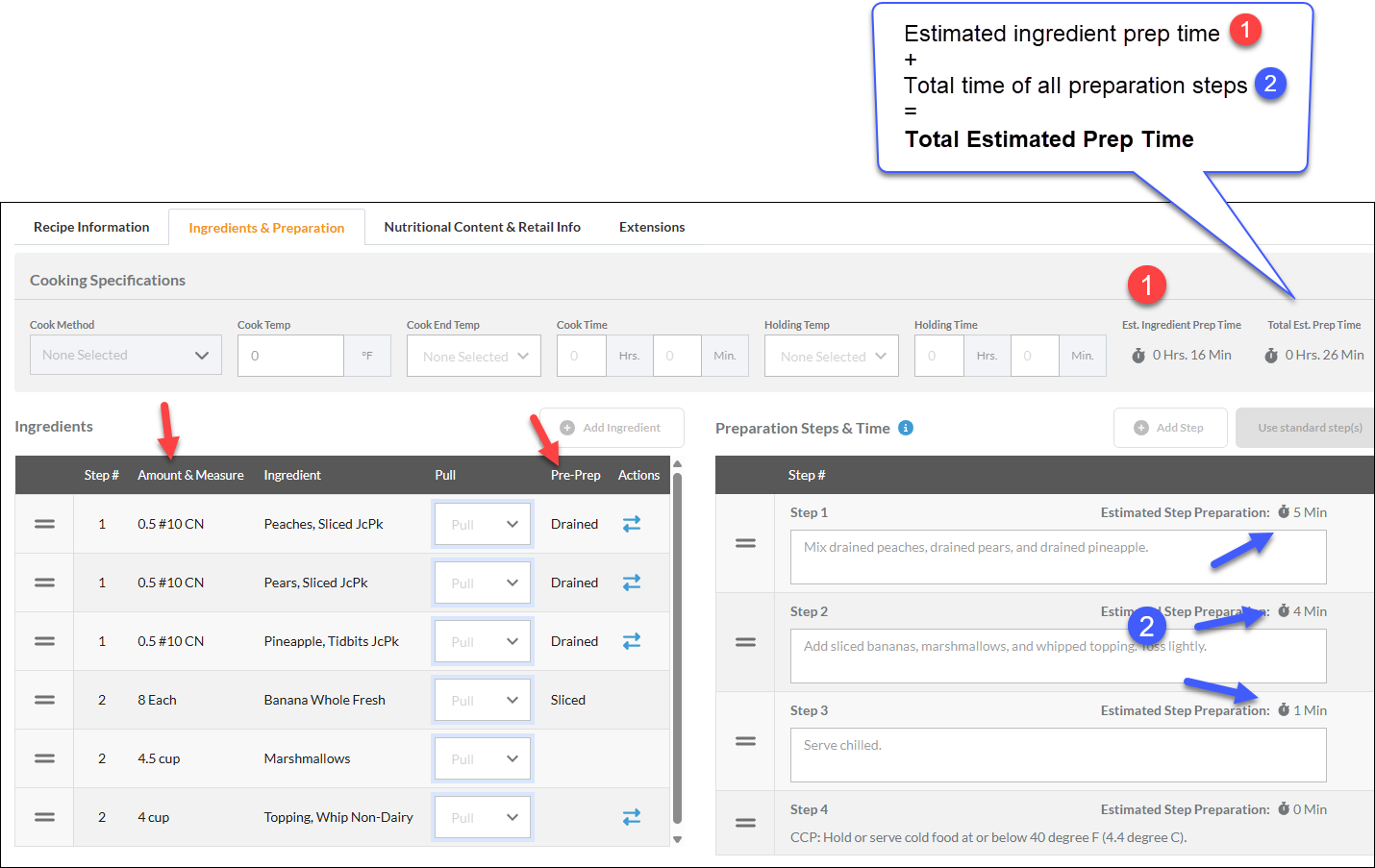Click ingredients list scrollbar down arrow
This screenshot has height=868, width=1375.
(x=677, y=839)
